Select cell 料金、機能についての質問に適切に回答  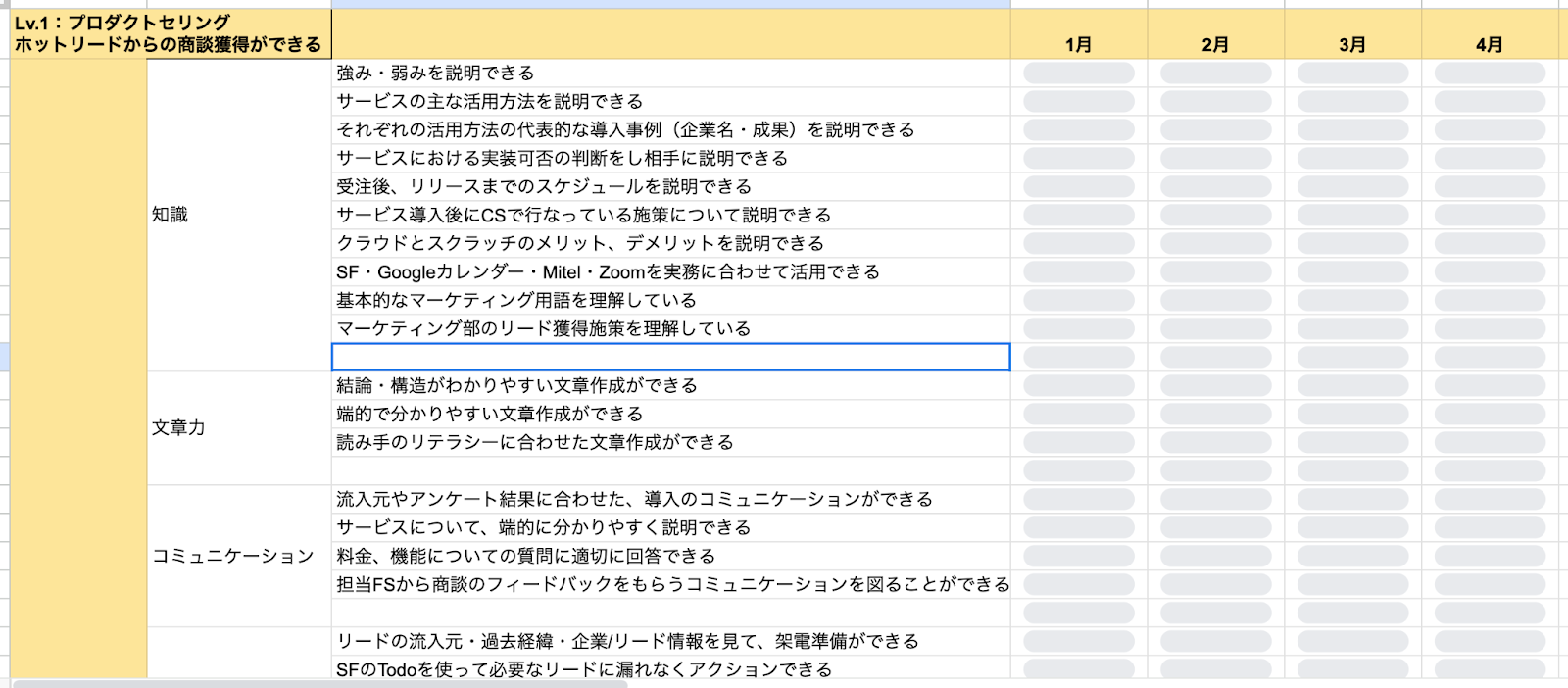(671, 557)
